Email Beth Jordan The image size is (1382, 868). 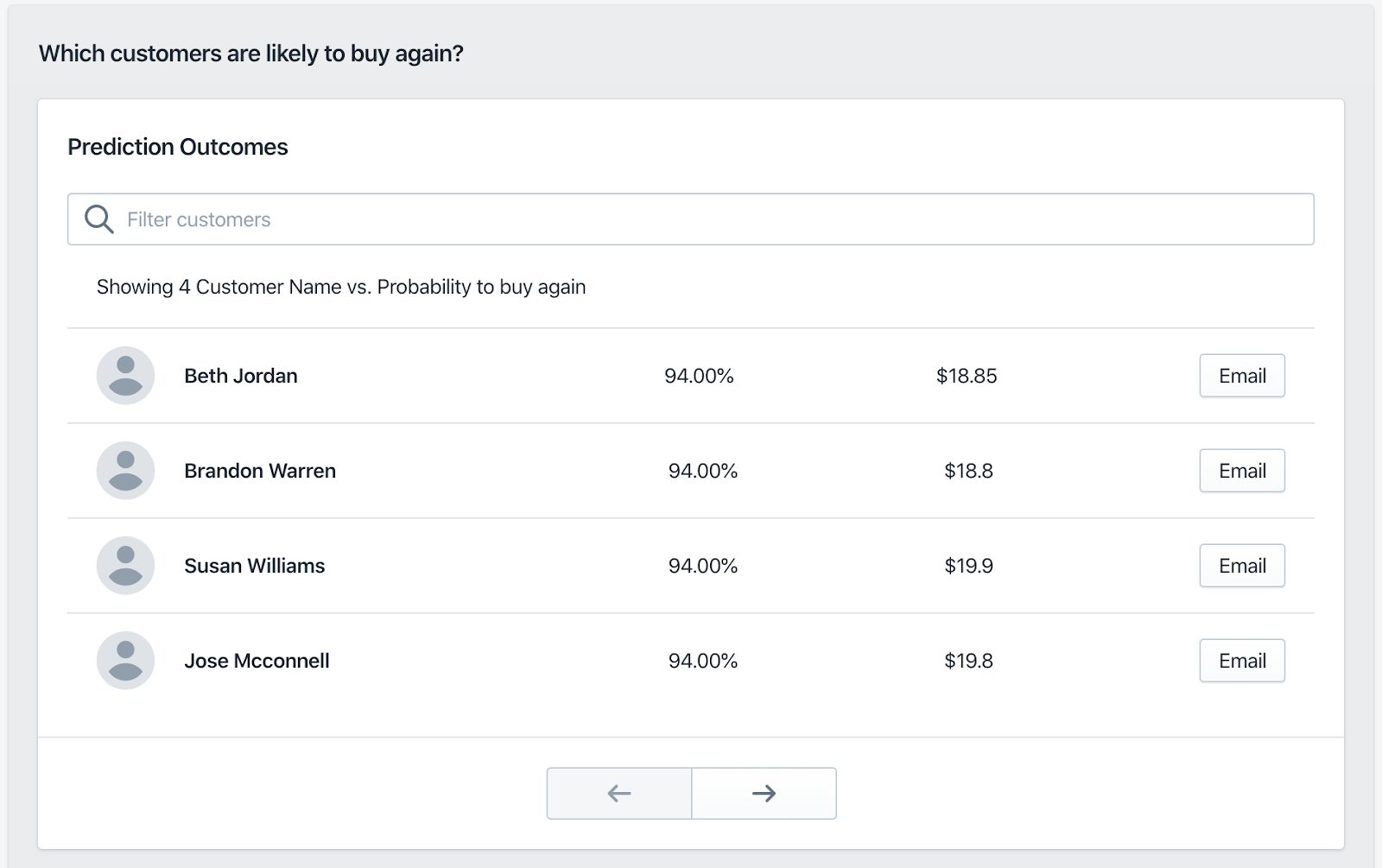coord(1241,376)
